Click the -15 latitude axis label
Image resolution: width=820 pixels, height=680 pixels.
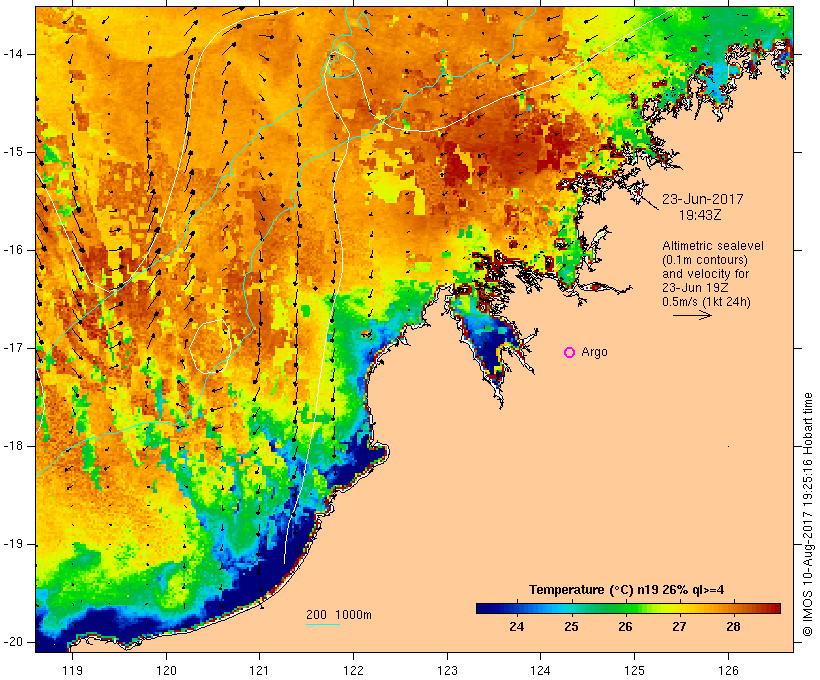pos(13,152)
